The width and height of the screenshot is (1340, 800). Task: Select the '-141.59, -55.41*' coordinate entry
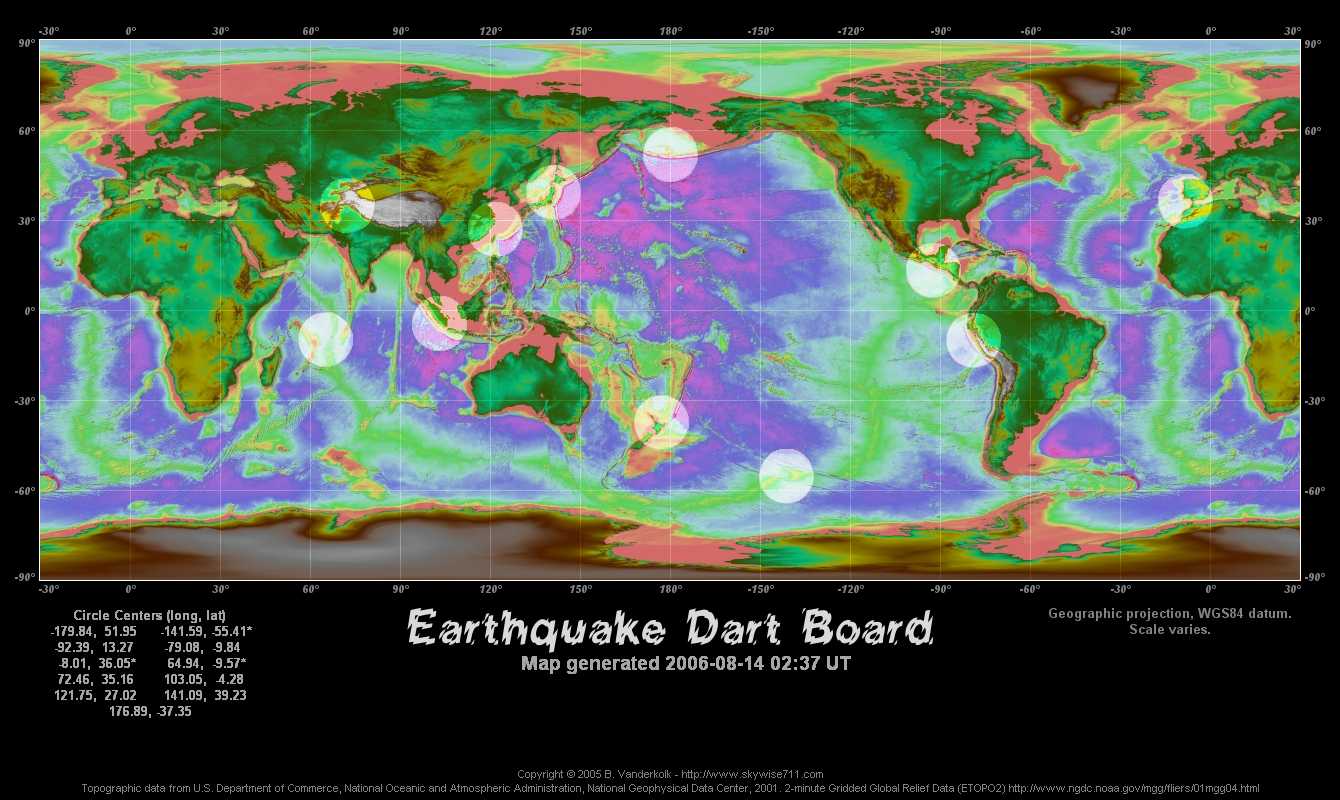[206, 631]
